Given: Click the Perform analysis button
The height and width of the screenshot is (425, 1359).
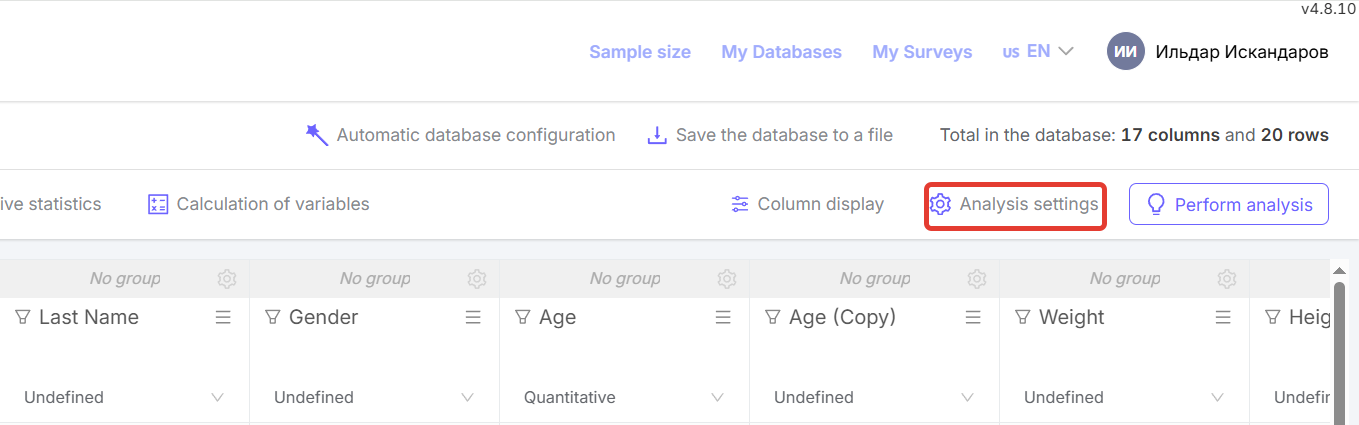Looking at the screenshot, I should 1228,204.
